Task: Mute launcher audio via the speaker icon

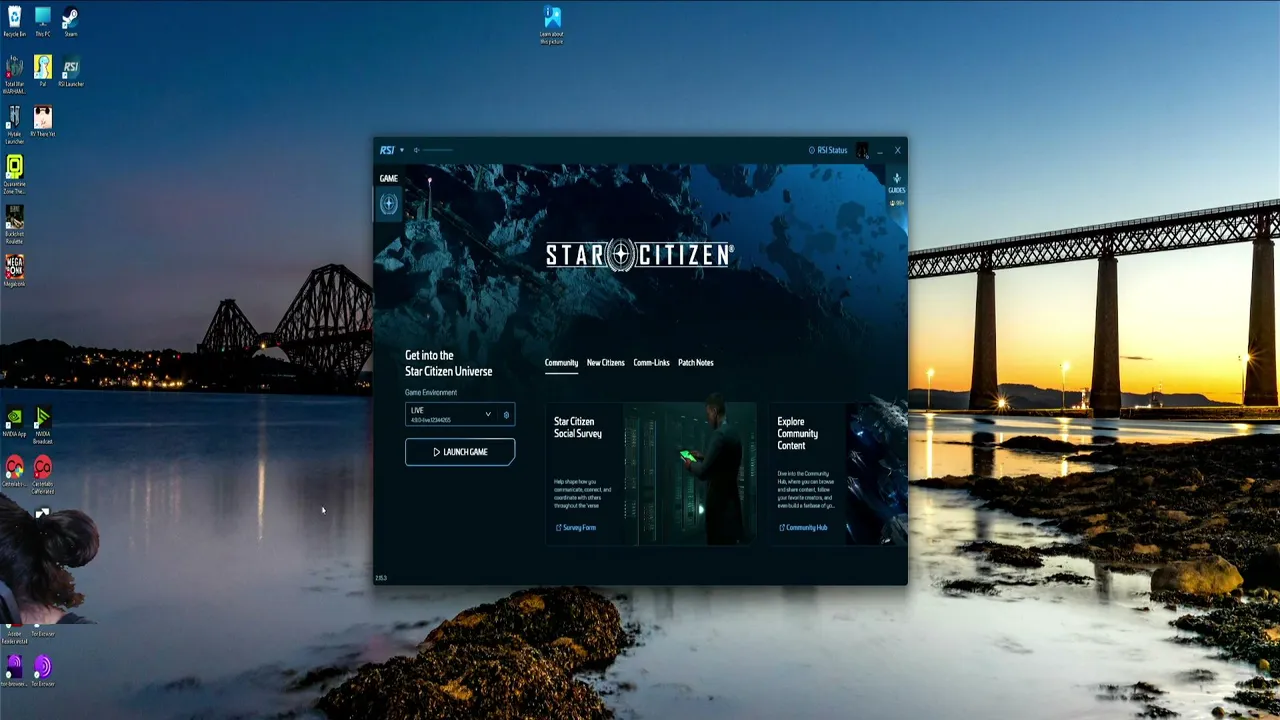Action: click(x=416, y=150)
